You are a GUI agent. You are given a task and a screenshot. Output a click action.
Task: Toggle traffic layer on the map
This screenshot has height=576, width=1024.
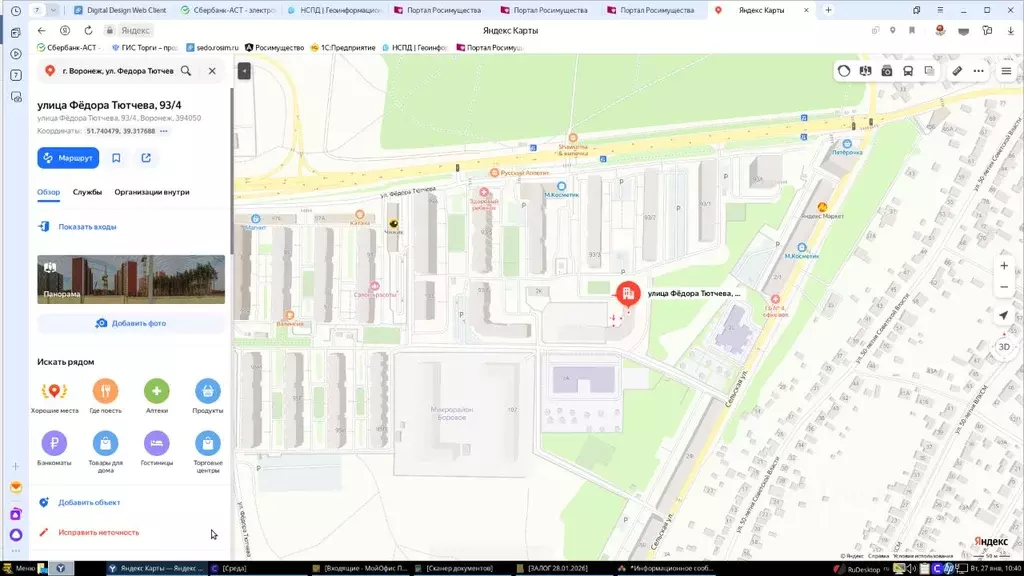tap(845, 71)
